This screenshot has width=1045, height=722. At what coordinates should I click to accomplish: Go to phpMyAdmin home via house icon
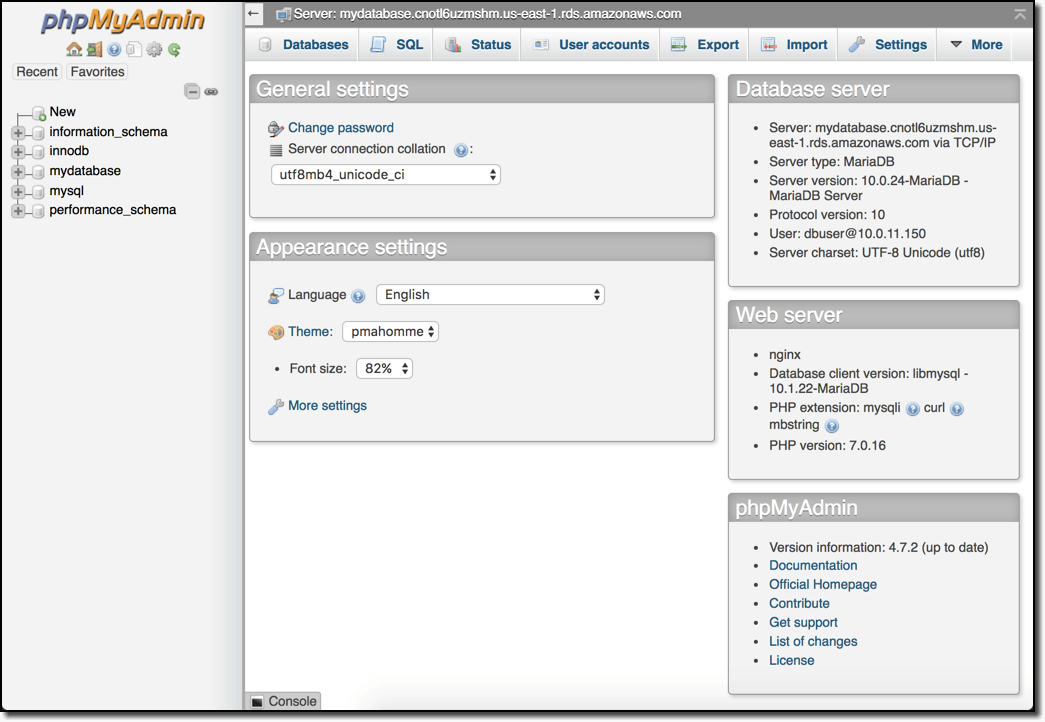74,49
